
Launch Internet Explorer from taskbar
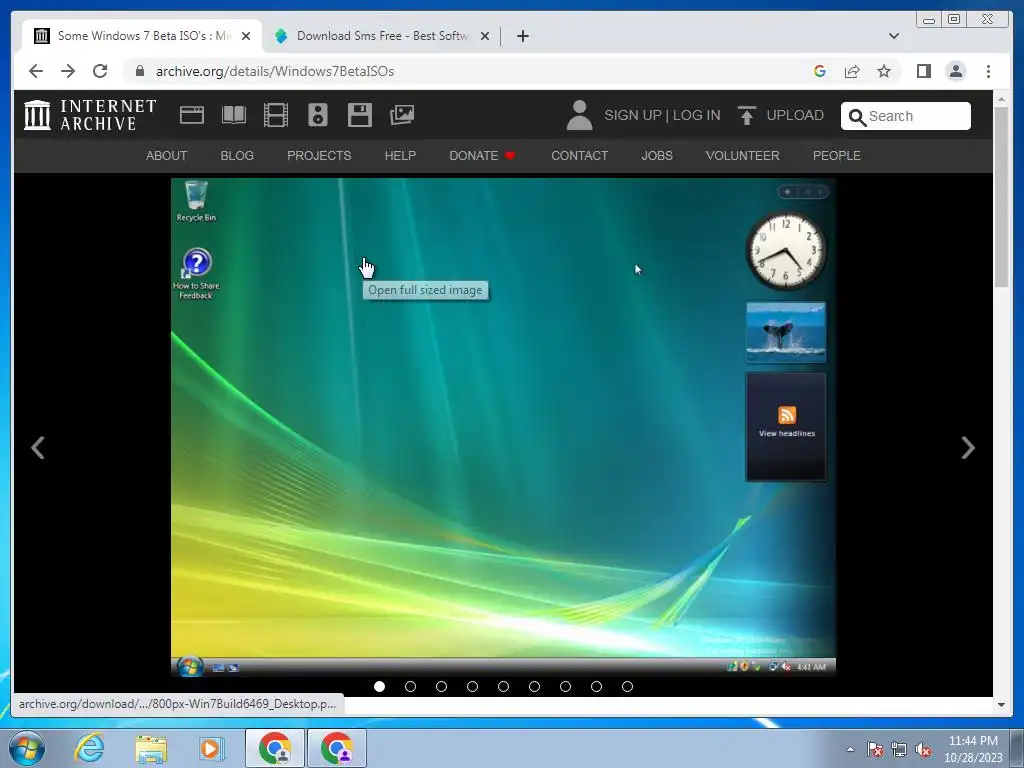89,748
